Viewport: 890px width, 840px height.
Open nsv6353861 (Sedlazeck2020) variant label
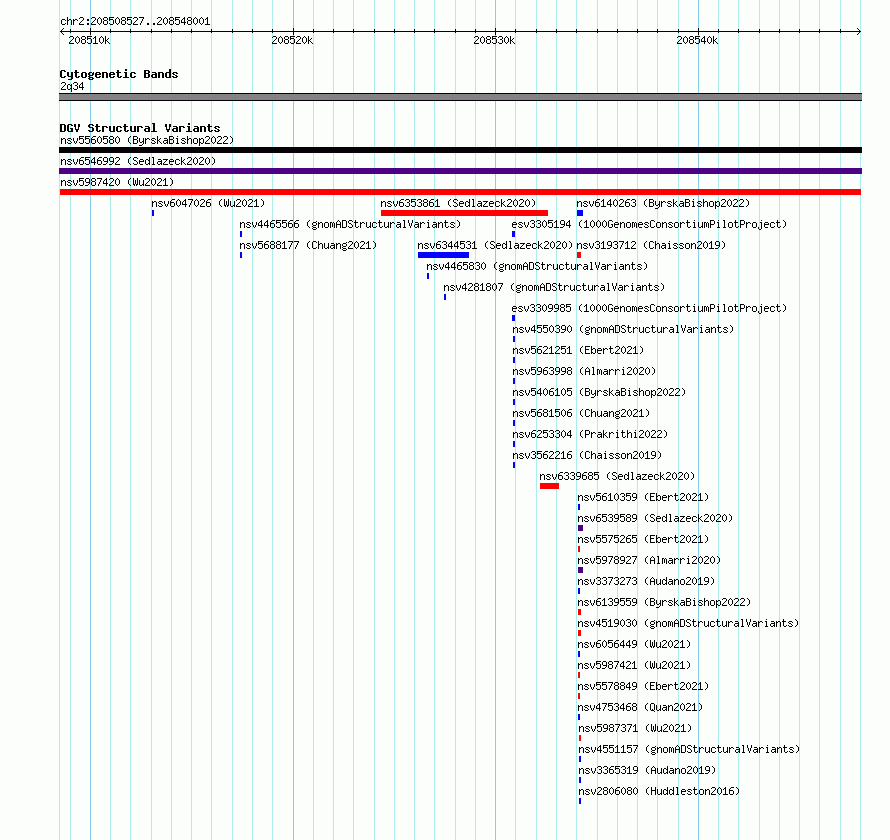pos(458,203)
